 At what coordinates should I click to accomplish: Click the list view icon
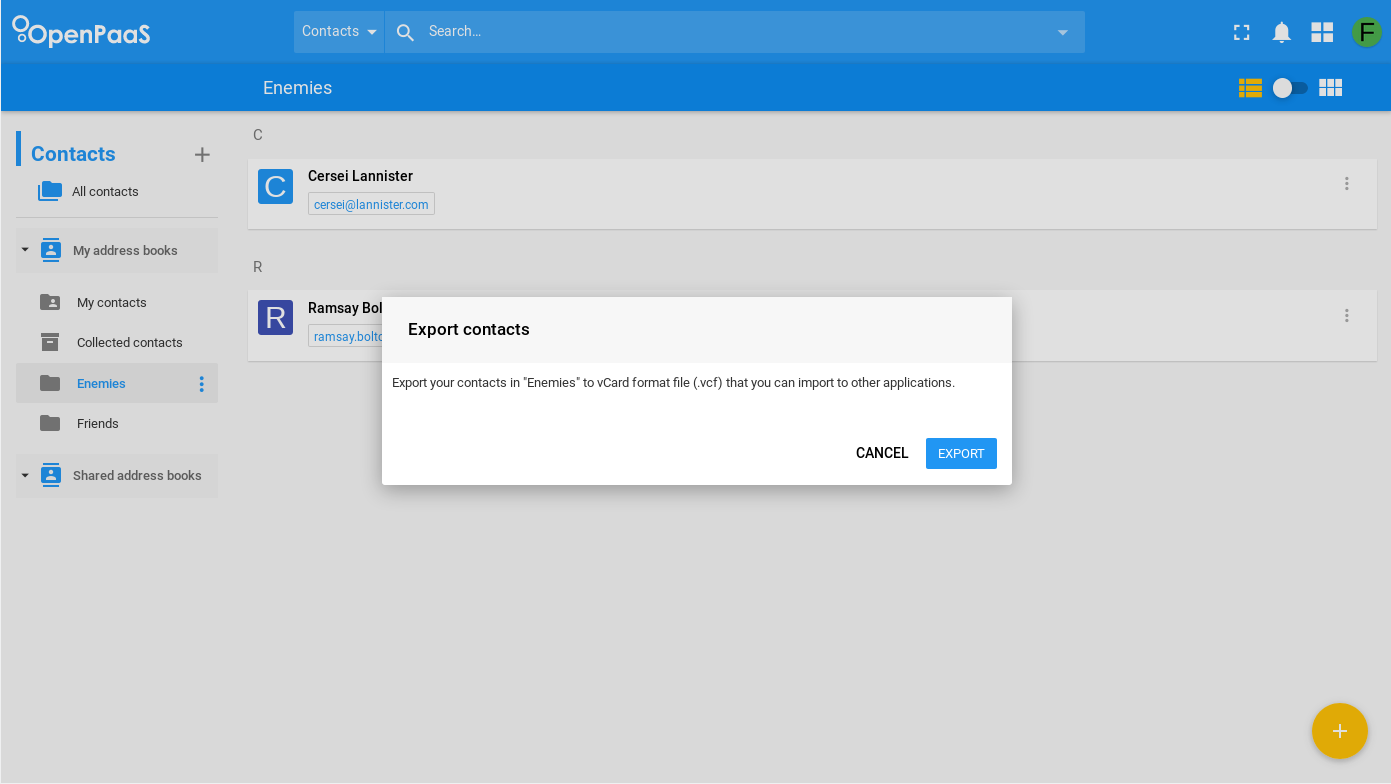[1250, 88]
